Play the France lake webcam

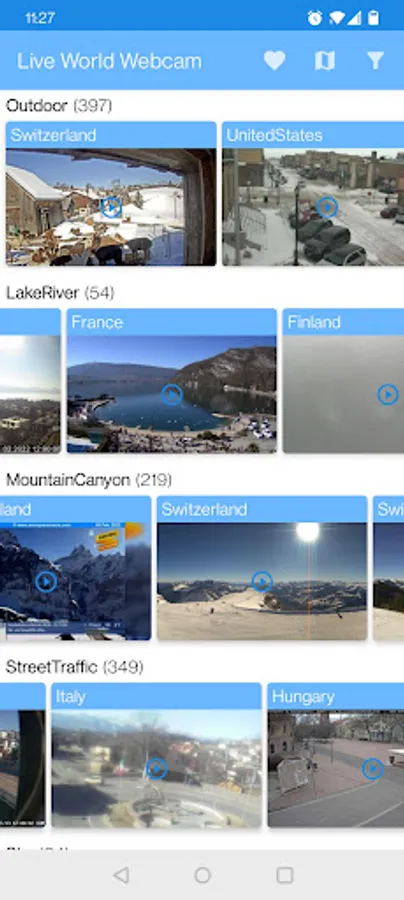pyautogui.click(x=172, y=394)
